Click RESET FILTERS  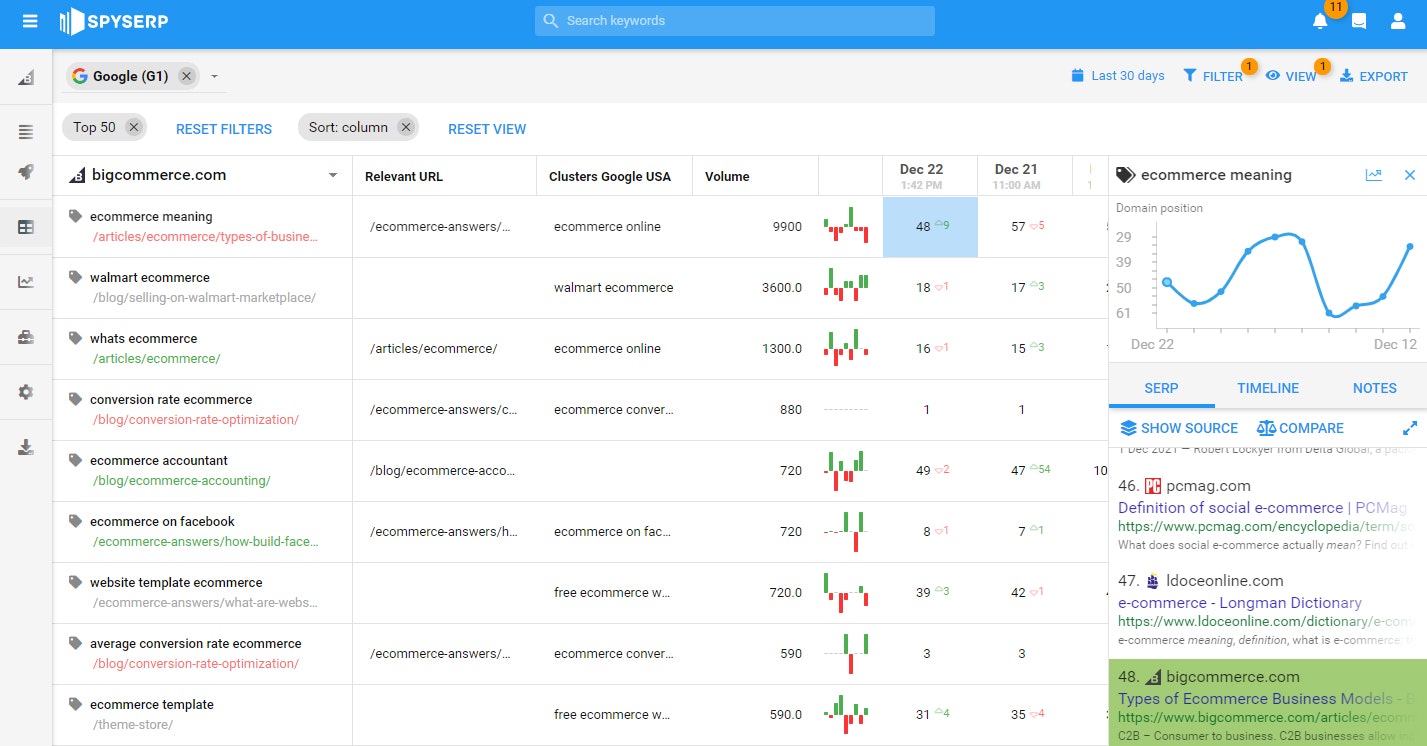click(x=223, y=128)
